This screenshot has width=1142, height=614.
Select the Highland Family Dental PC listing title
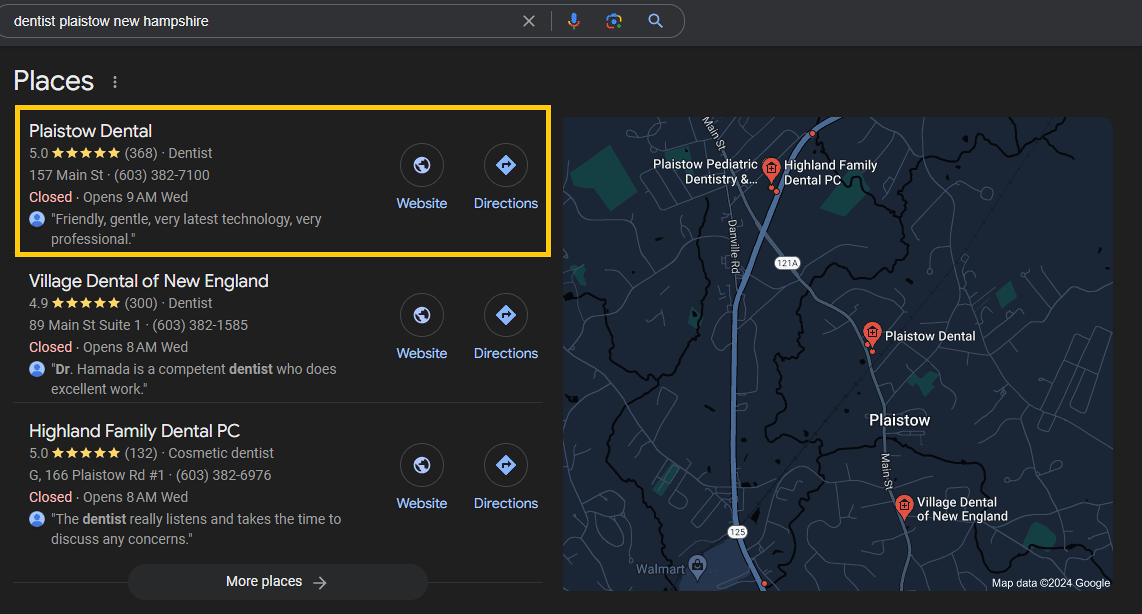coord(134,431)
